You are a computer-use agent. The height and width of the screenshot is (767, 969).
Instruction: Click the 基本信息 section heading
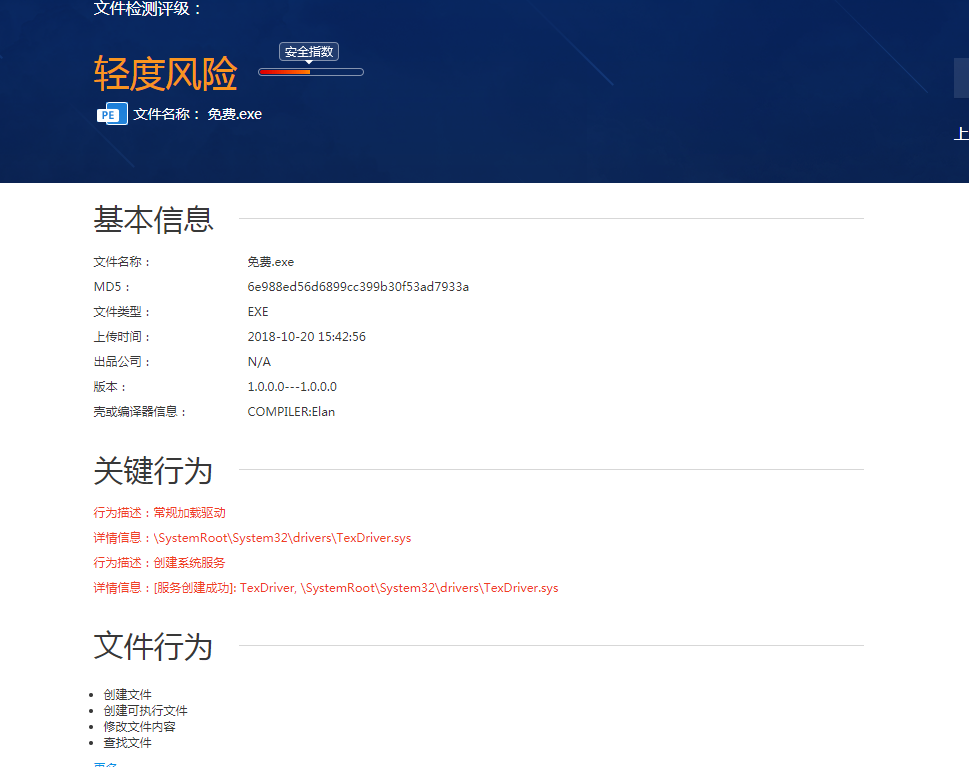click(153, 219)
